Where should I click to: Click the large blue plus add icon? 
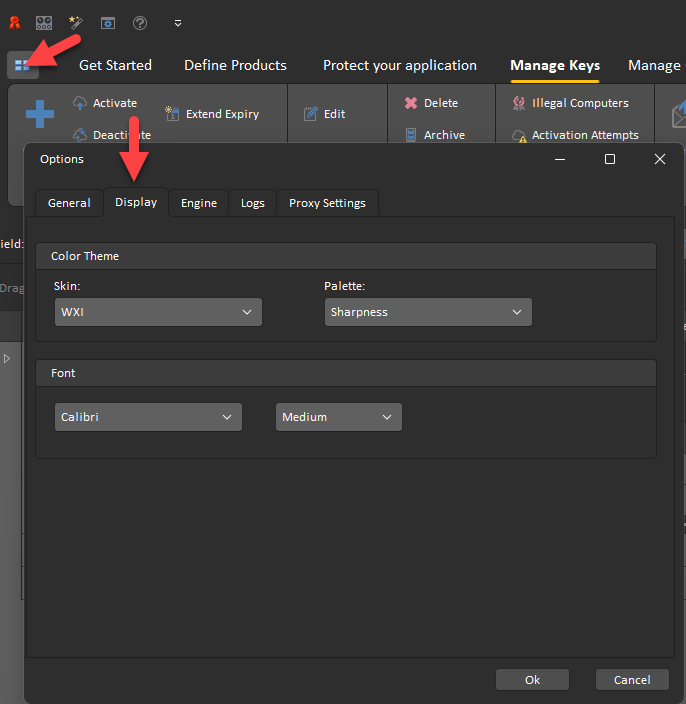coord(40,114)
